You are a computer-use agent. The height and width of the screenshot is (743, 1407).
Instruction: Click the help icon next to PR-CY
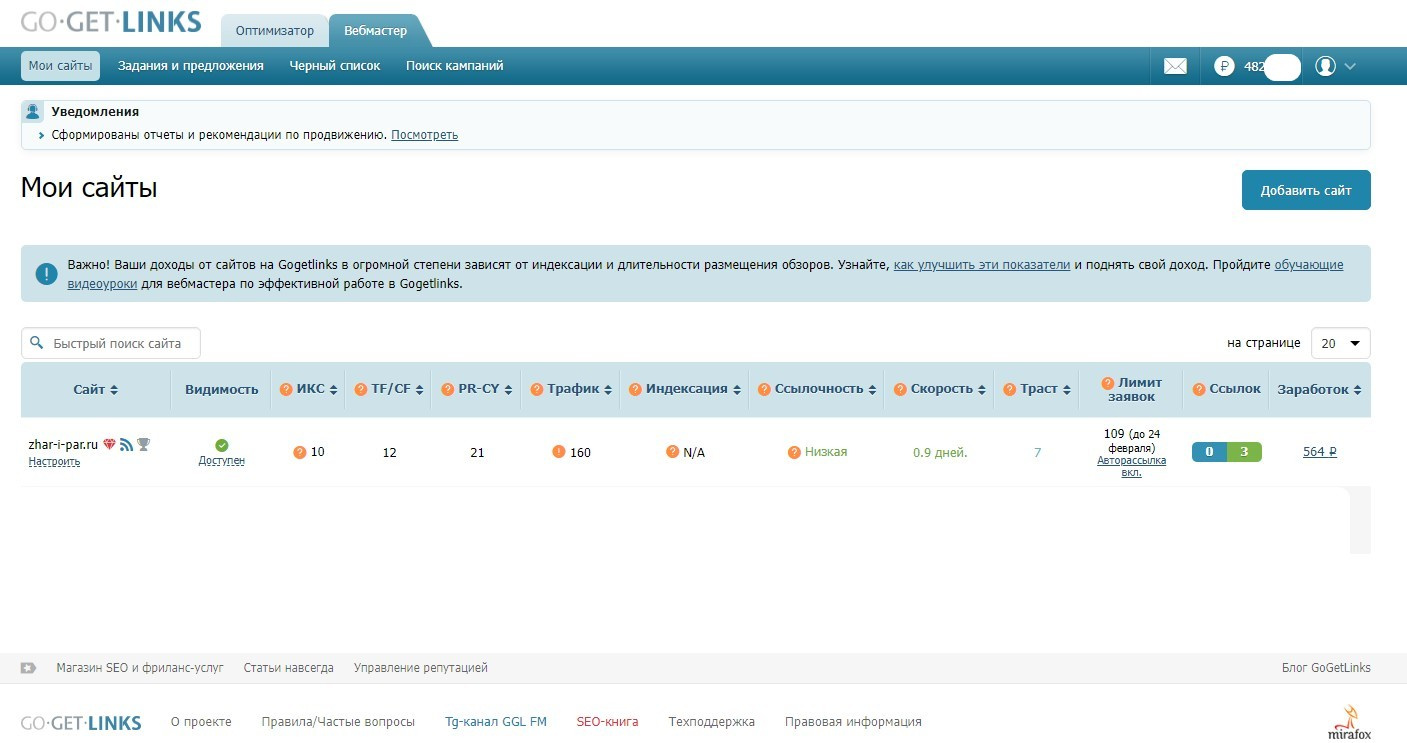click(447, 389)
